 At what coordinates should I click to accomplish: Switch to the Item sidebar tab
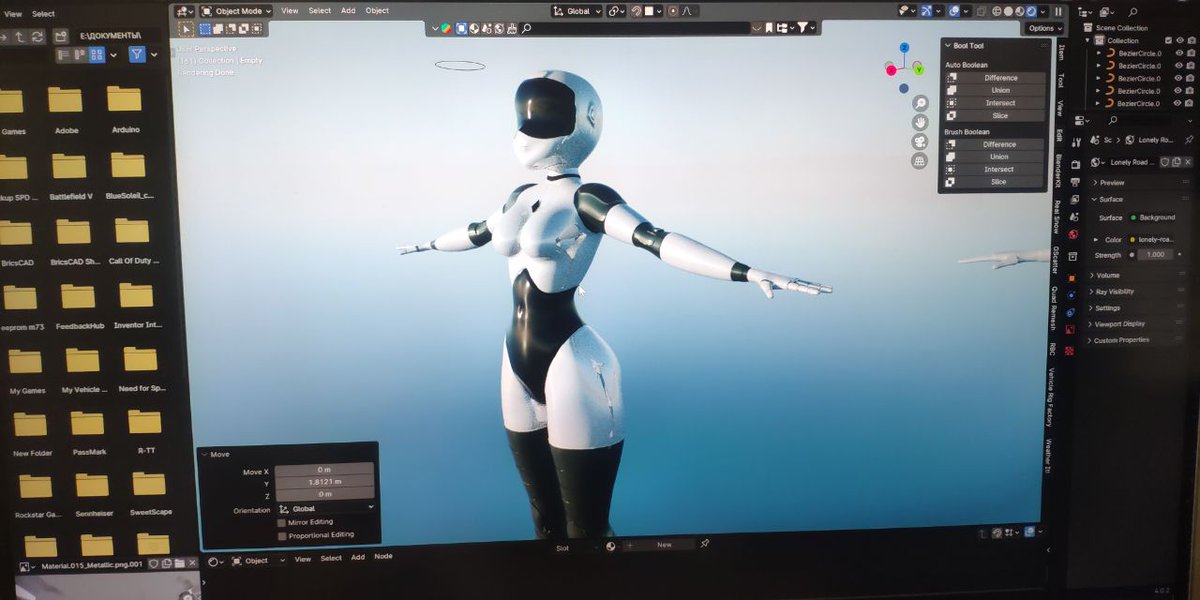[x=1062, y=53]
